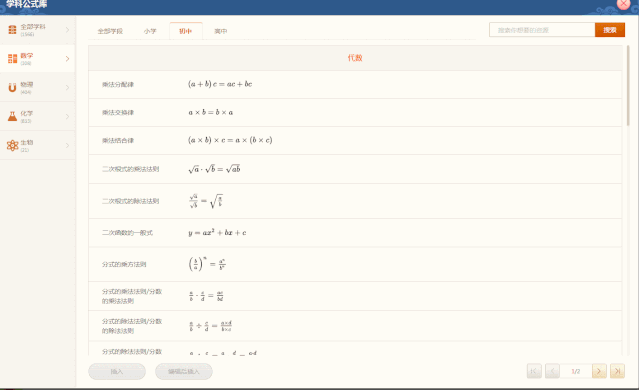Select the 乘法分配律 formula row
This screenshot has width=639, height=390.
pyautogui.click(x=355, y=84)
